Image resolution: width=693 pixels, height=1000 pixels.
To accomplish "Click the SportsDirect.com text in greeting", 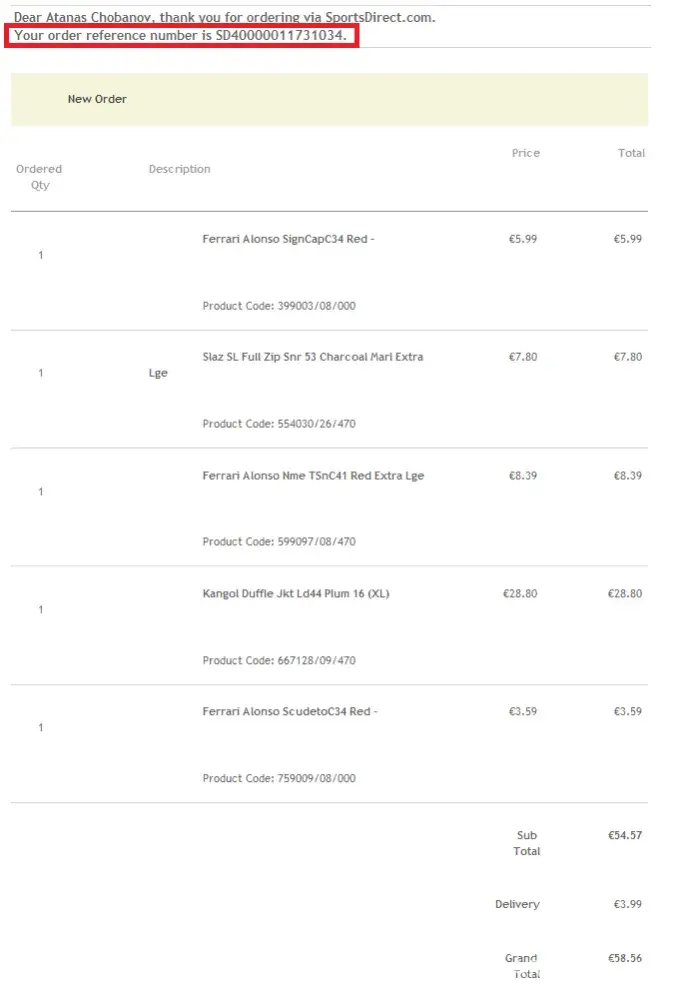I will (x=384, y=18).
